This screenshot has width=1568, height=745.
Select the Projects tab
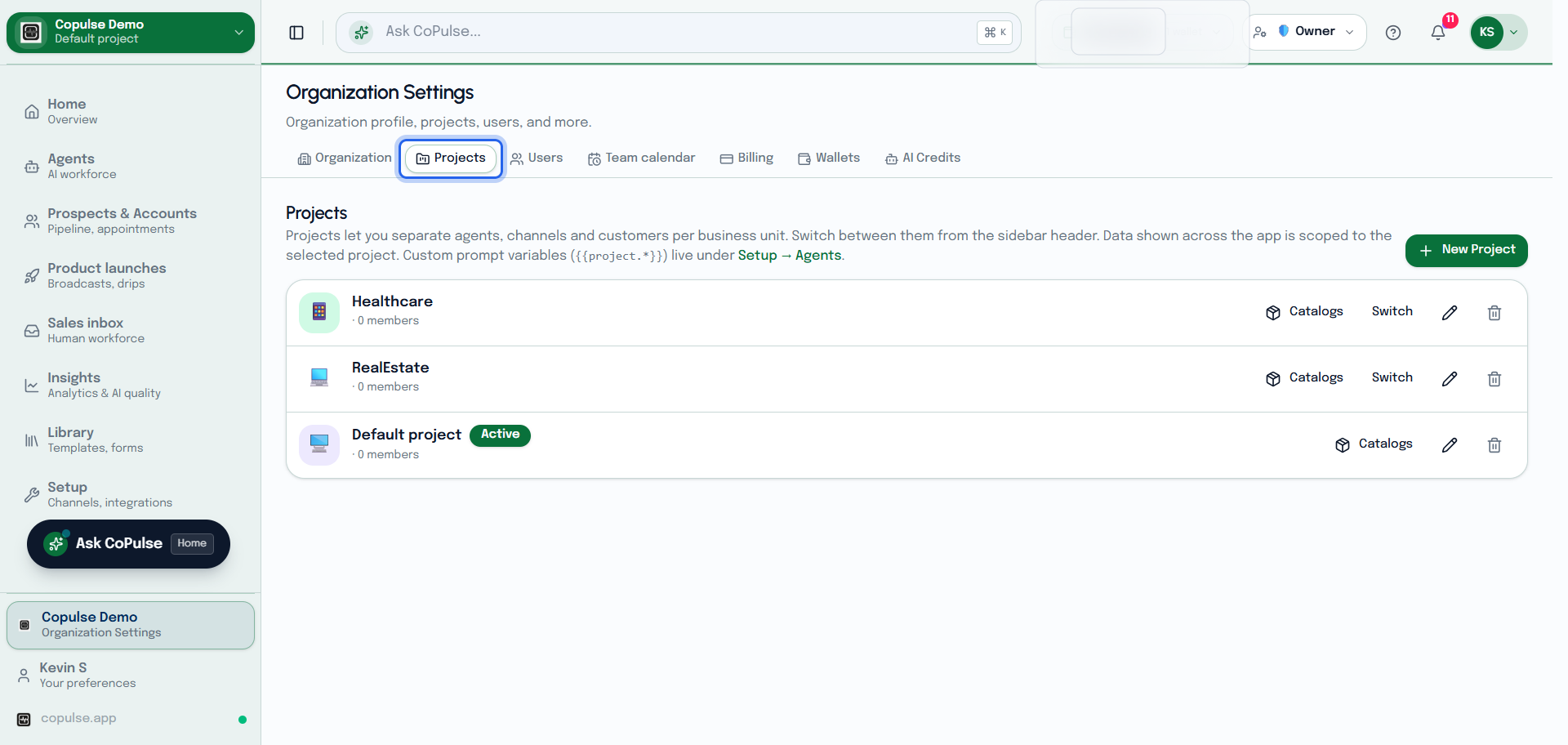click(x=451, y=158)
